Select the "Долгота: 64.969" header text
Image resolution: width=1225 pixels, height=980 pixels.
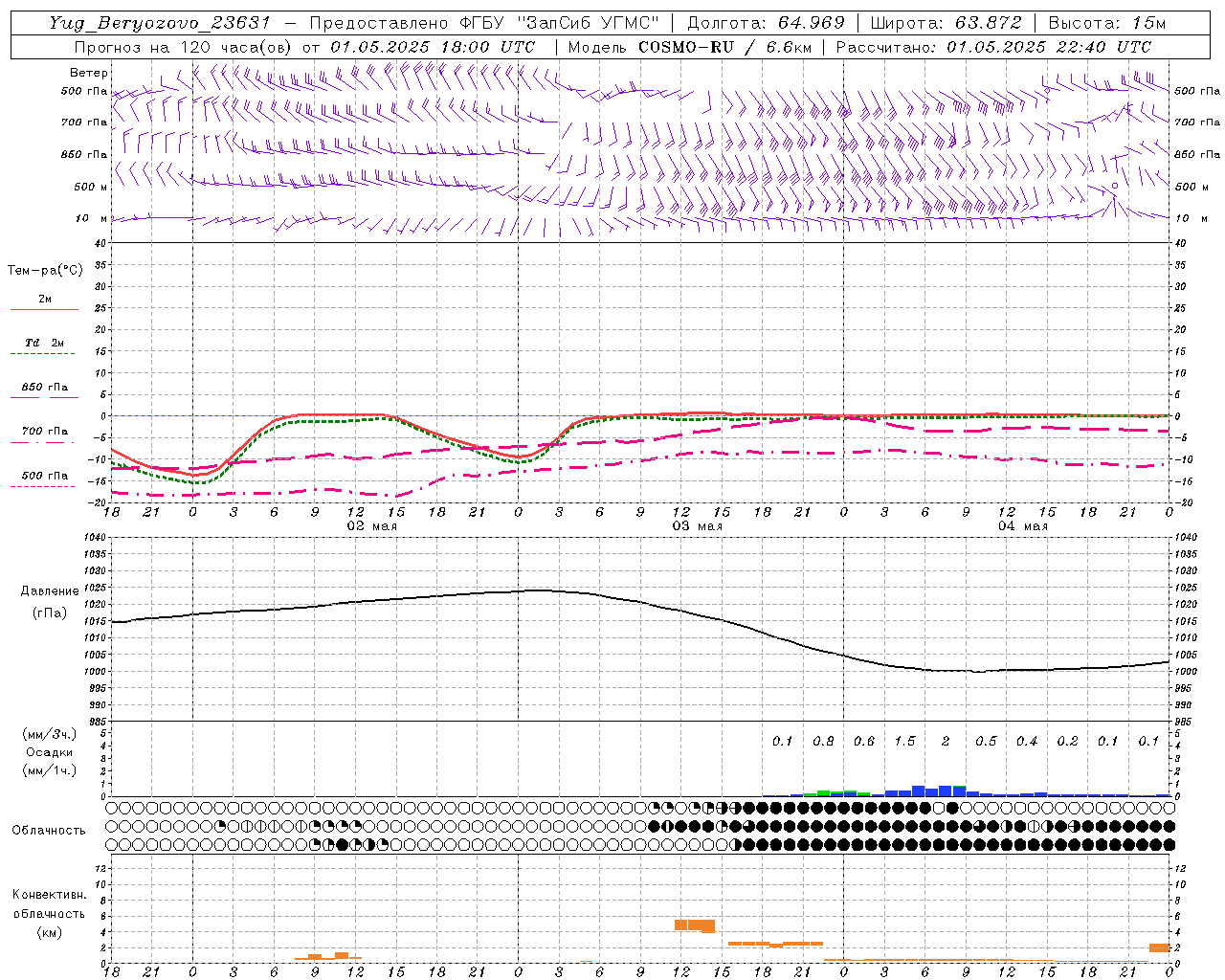click(766, 23)
